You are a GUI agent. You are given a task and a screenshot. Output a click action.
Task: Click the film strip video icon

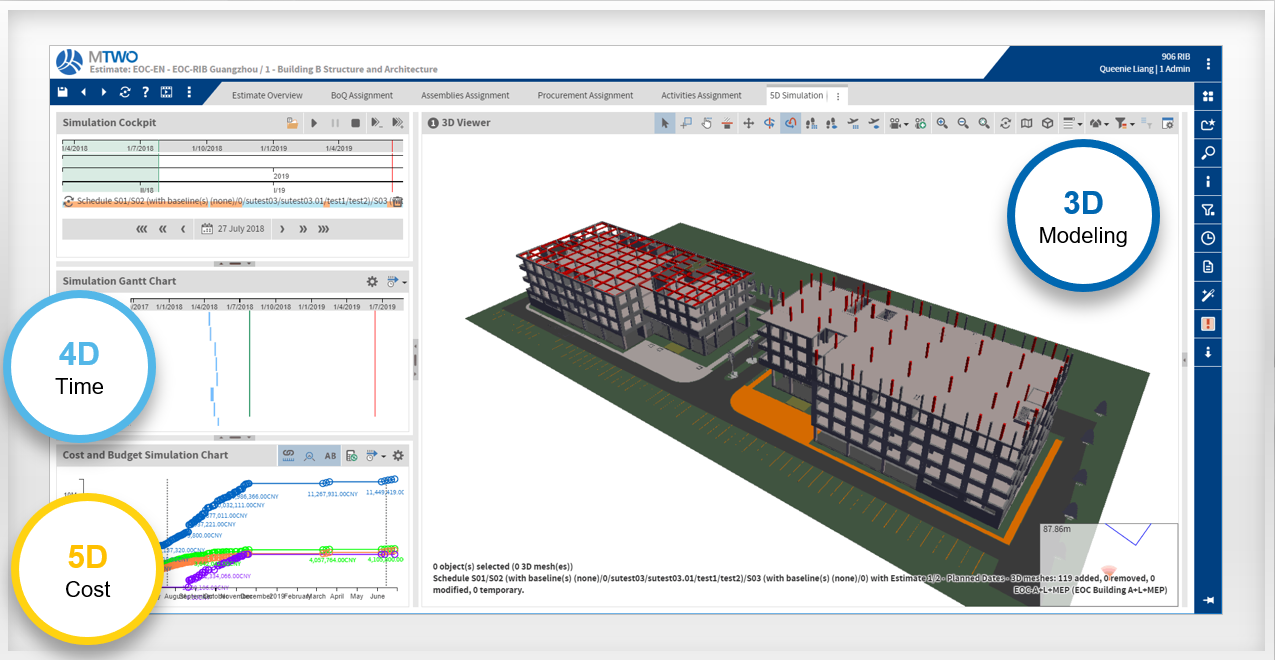167,92
